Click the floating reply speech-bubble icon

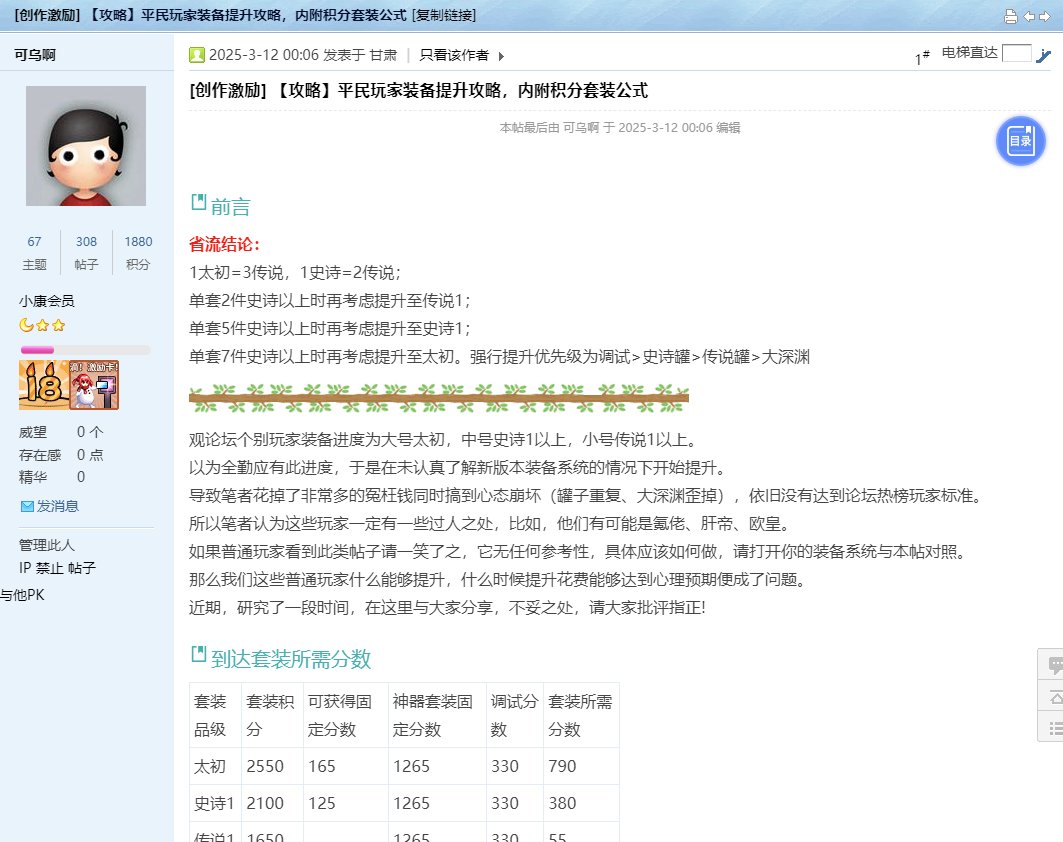tap(1055, 664)
